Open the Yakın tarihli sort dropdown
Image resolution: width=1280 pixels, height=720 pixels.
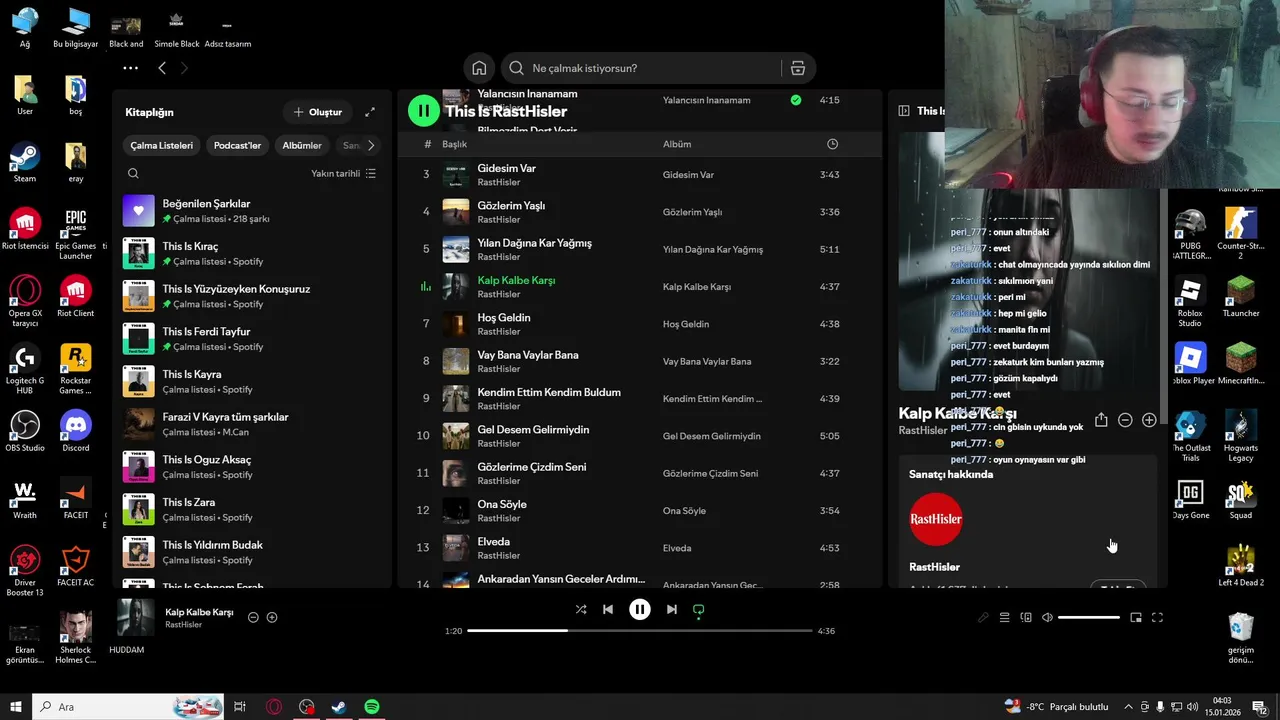coord(343,173)
